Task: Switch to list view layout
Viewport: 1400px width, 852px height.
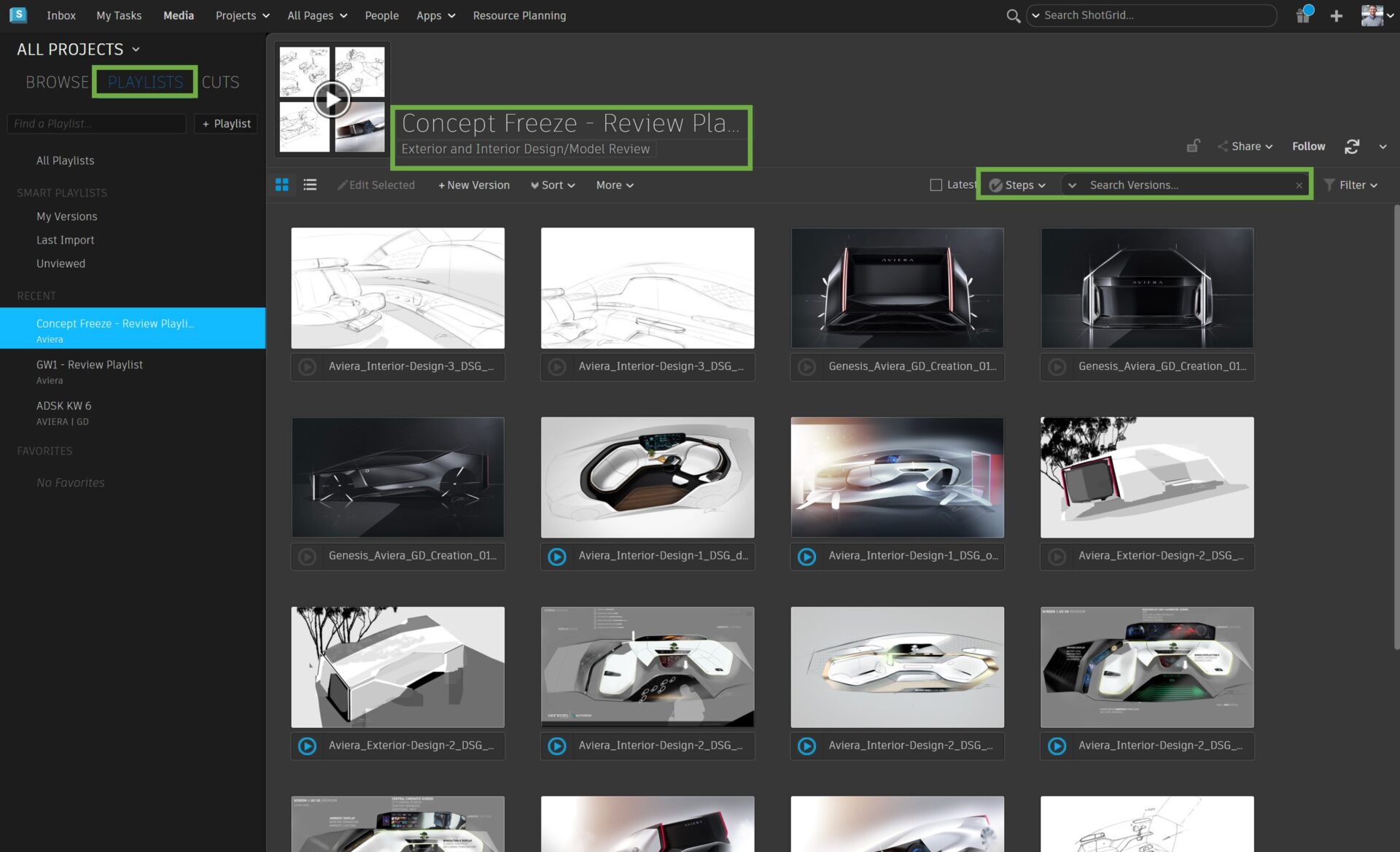Action: pos(310,185)
